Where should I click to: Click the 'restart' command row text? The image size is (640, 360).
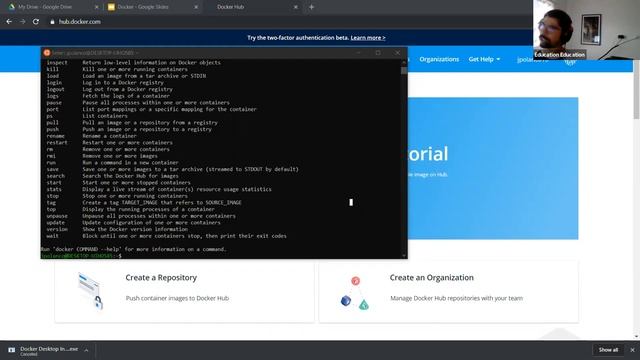click(109, 142)
